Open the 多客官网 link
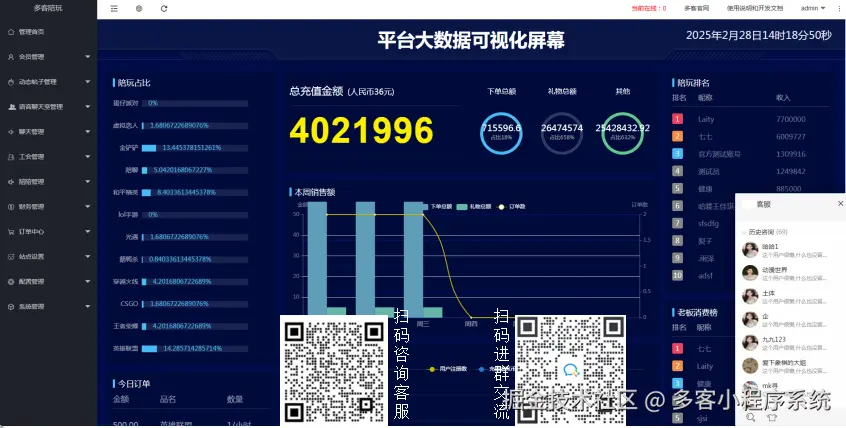This screenshot has width=846, height=428. pyautogui.click(x=696, y=9)
